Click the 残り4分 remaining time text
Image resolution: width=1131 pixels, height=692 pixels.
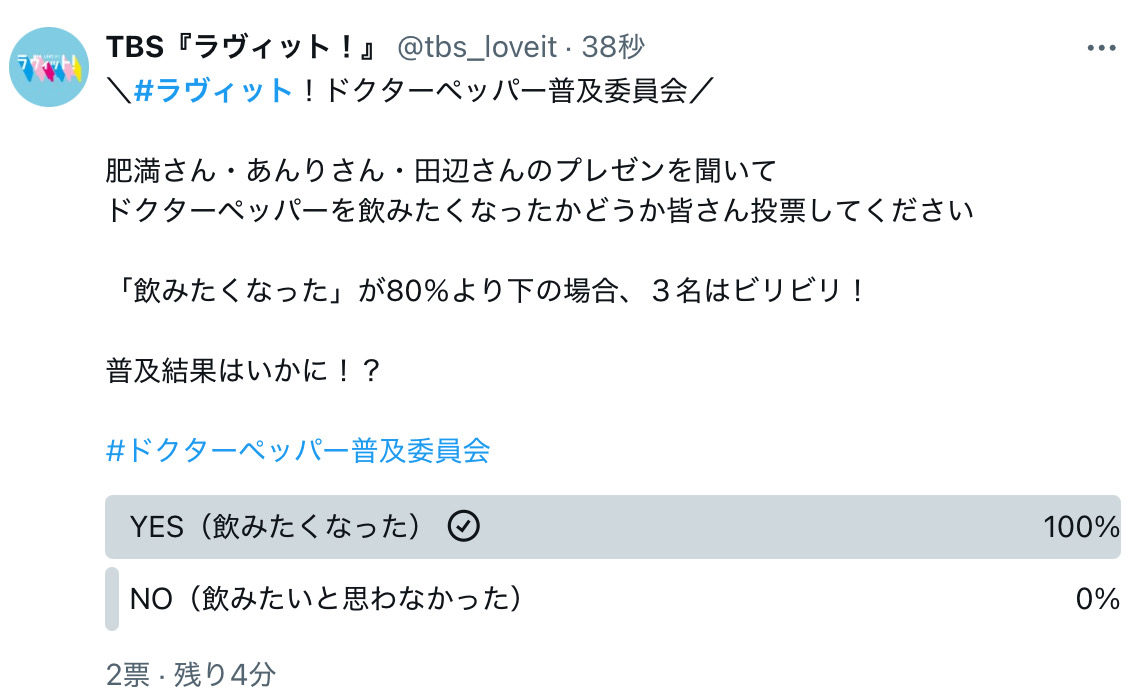(x=224, y=674)
